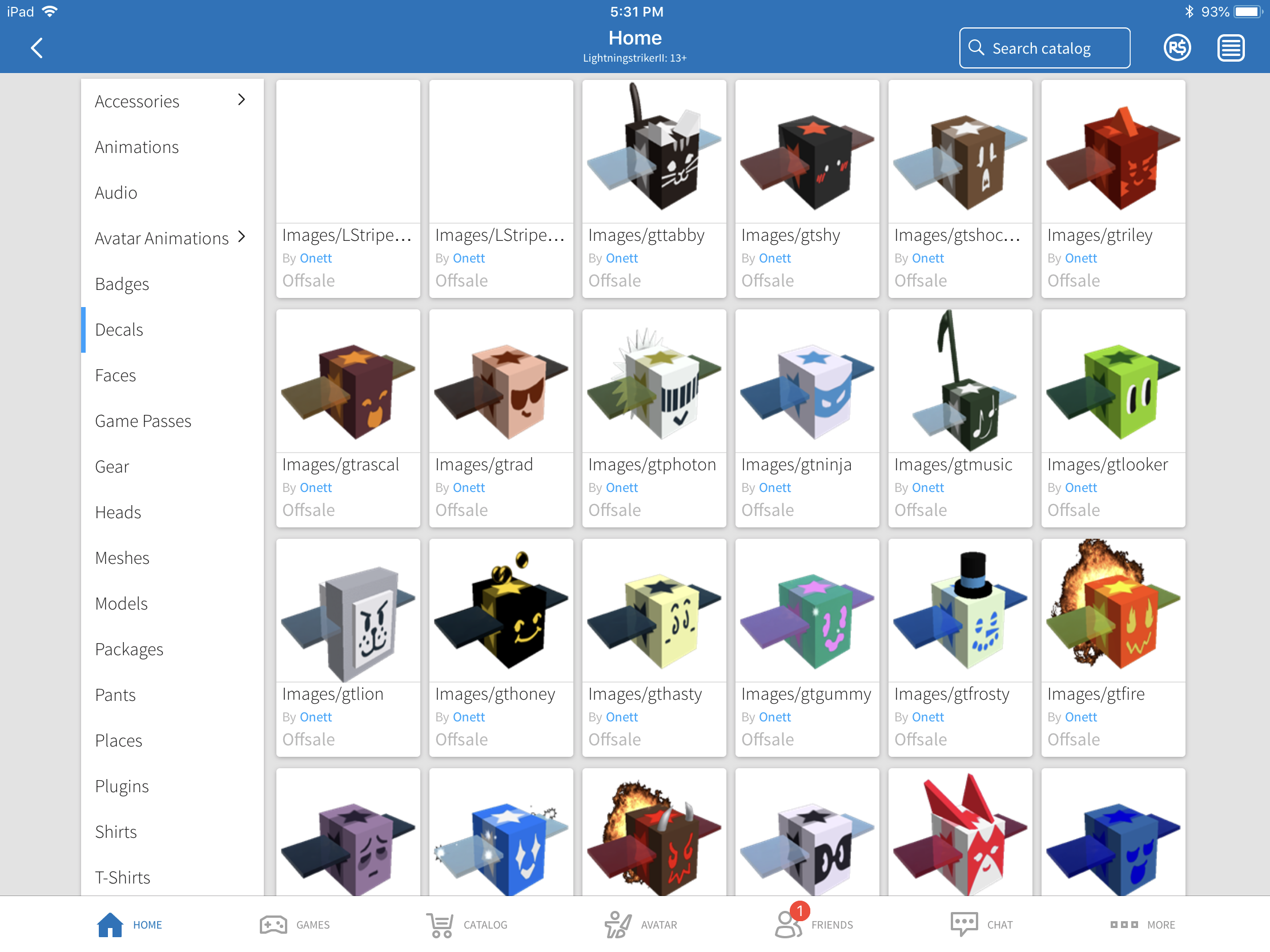The width and height of the screenshot is (1270, 952).
Task: Open the Images/gthoney bee thumbnail
Action: click(501, 610)
